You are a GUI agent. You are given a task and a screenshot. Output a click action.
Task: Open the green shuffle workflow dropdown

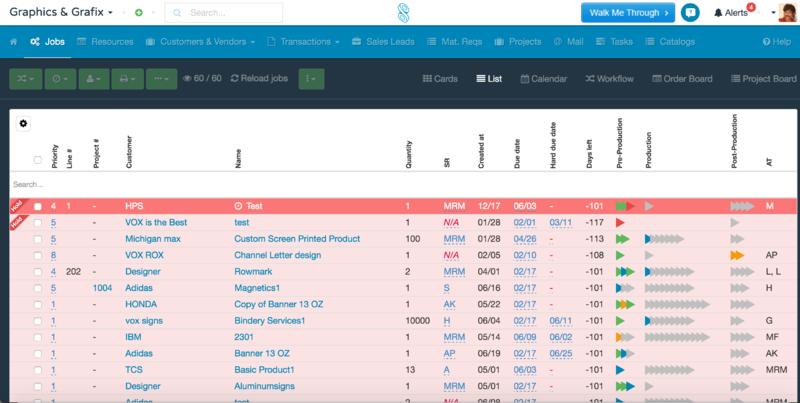tap(26, 79)
